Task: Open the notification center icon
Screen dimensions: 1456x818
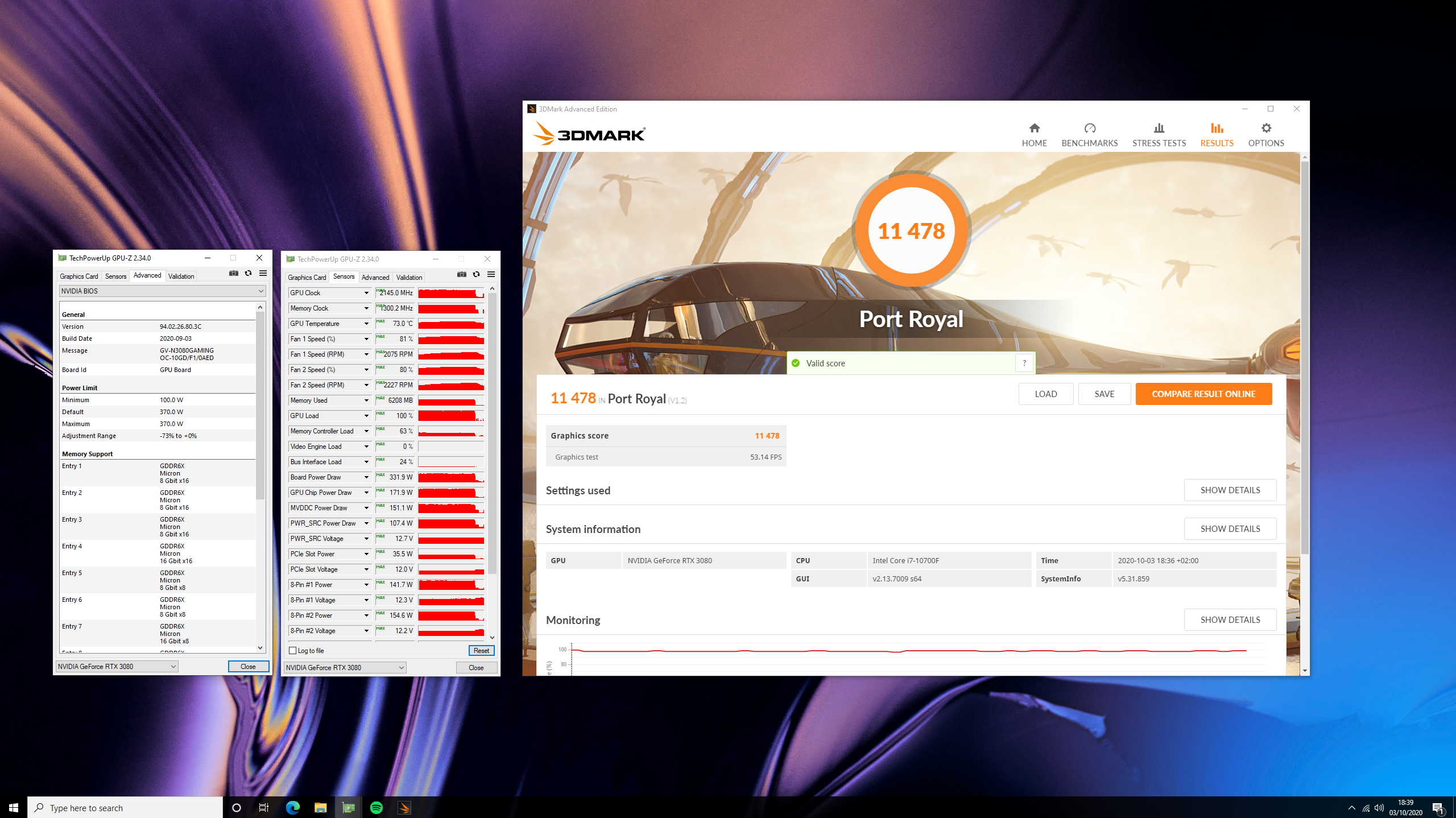Action: pyautogui.click(x=1438, y=808)
